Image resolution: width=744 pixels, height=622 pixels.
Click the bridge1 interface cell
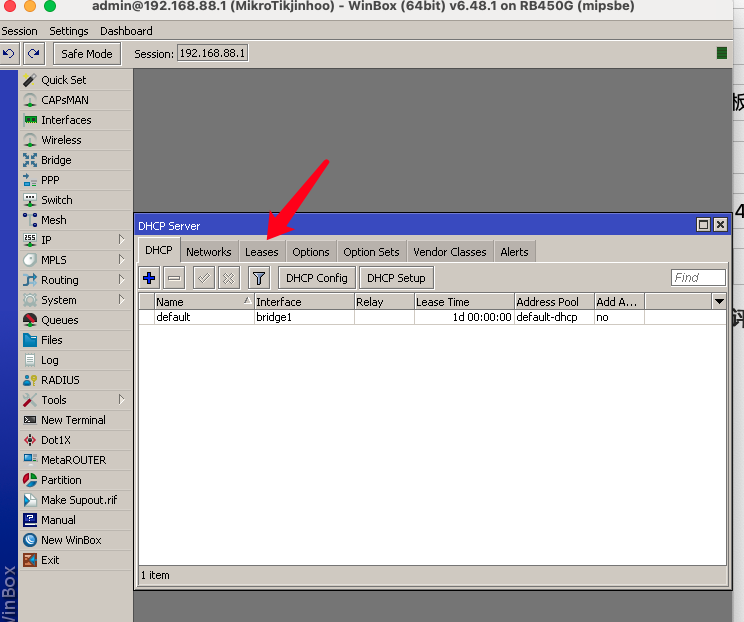coord(304,317)
